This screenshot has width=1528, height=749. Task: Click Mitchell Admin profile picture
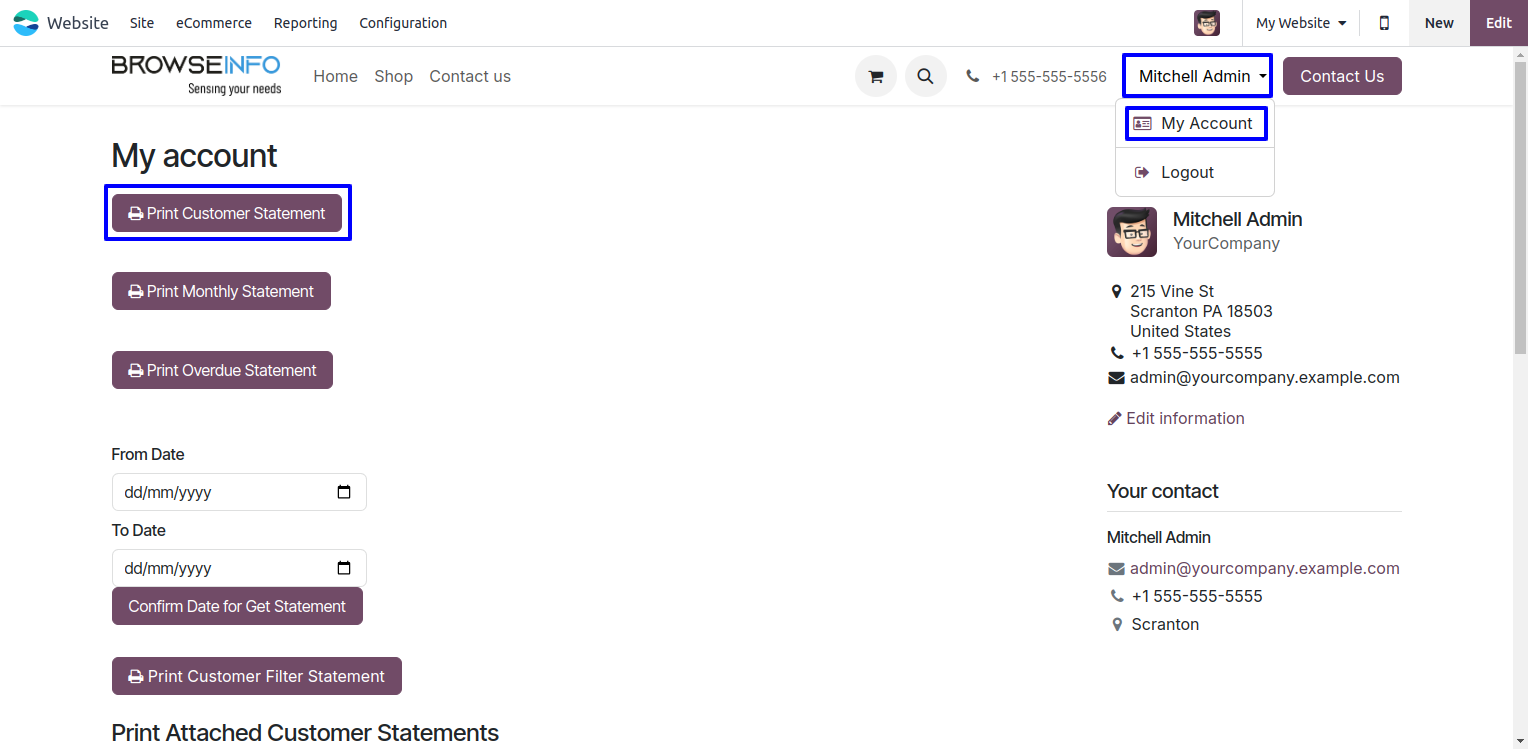1132,232
